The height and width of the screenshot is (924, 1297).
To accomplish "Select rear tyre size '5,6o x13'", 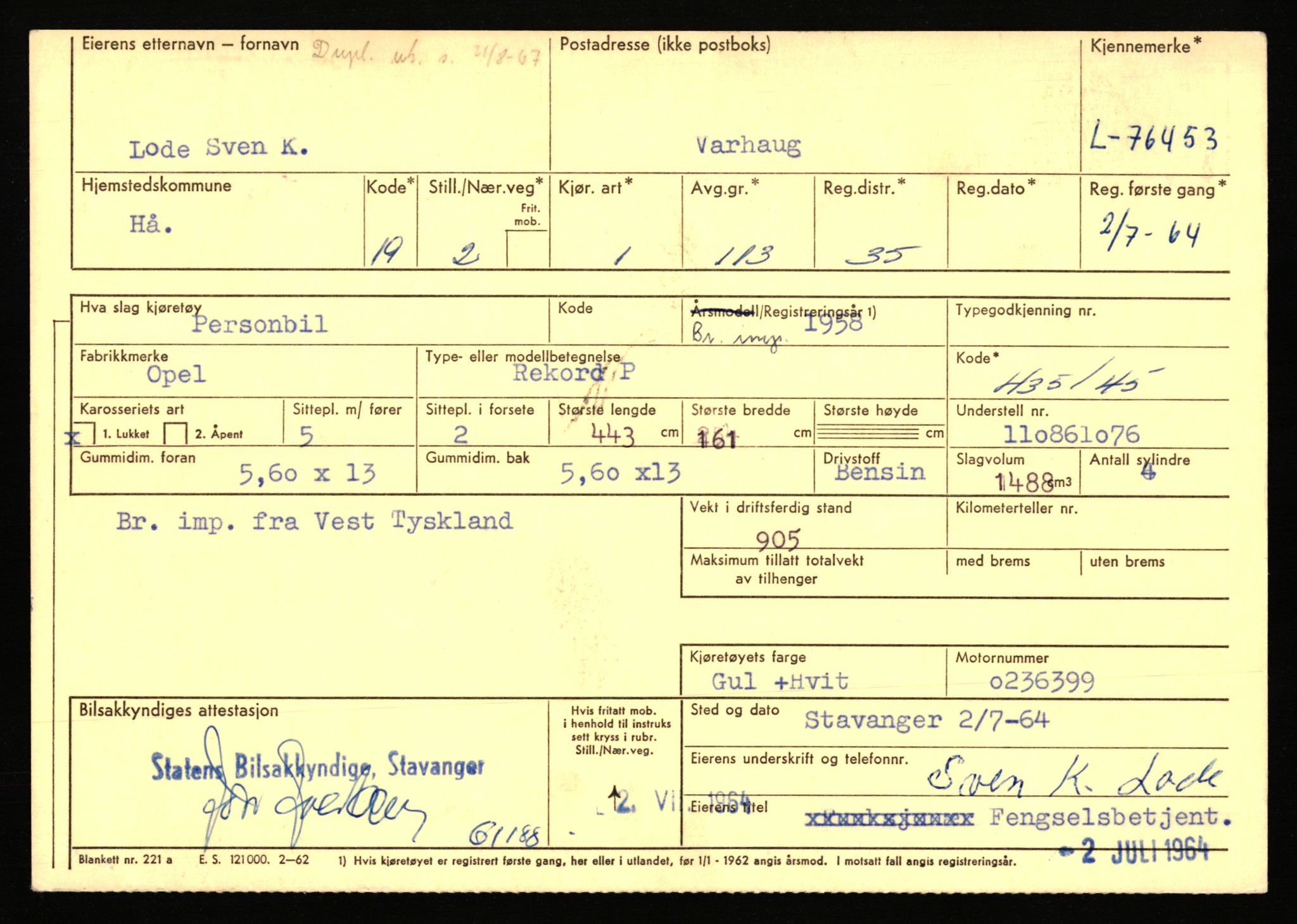I will point(620,472).
